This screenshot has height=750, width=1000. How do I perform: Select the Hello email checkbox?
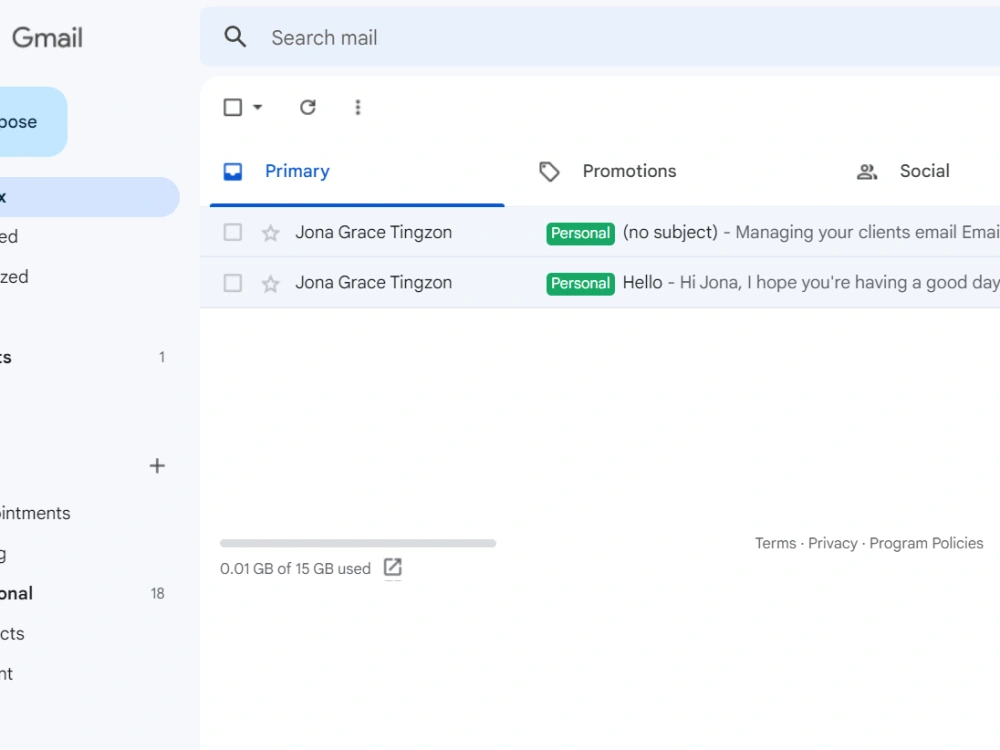pyautogui.click(x=233, y=283)
